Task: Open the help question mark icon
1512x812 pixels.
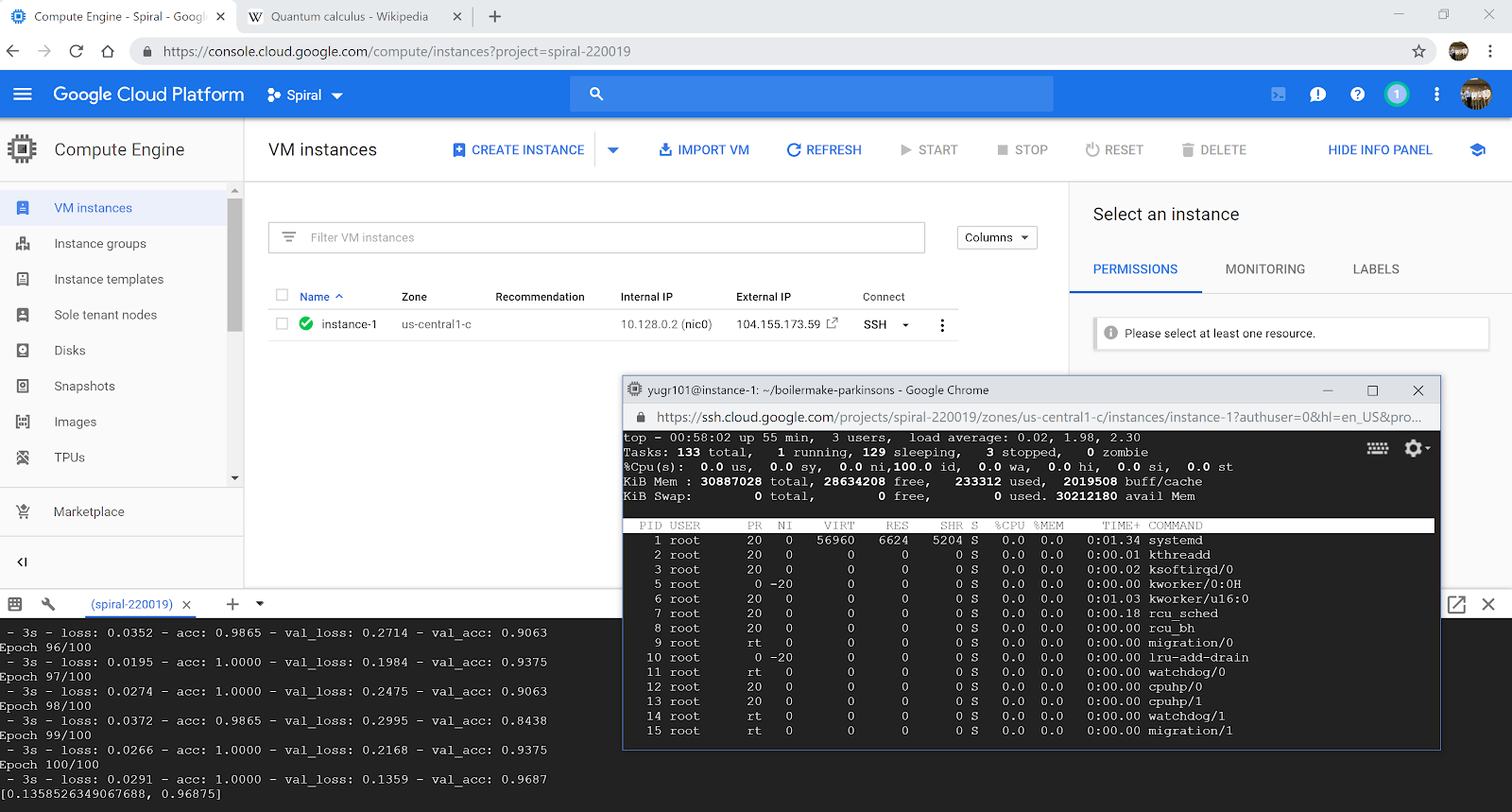Action: (x=1357, y=95)
